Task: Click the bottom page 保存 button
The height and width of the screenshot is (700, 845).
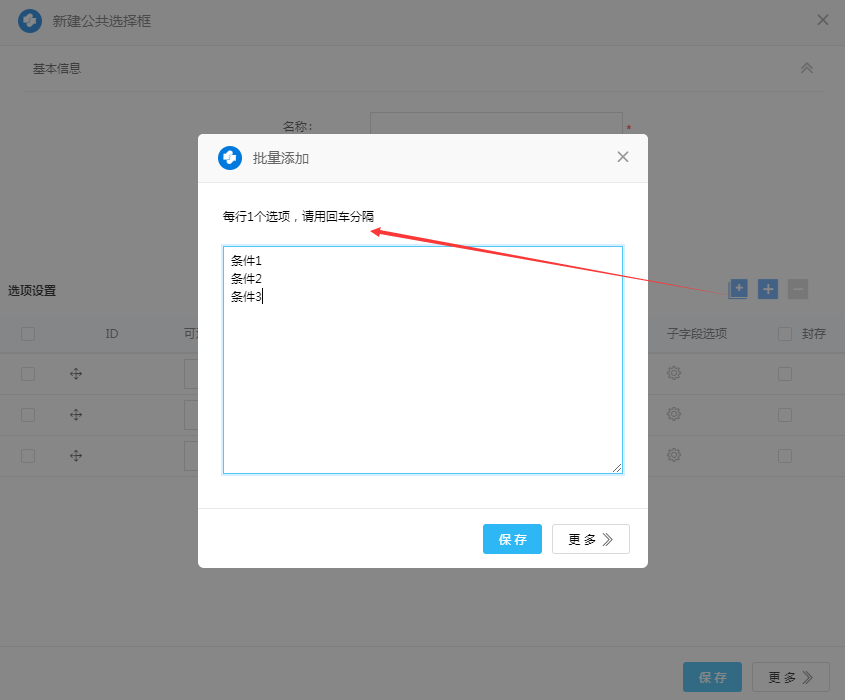Action: tap(712, 677)
